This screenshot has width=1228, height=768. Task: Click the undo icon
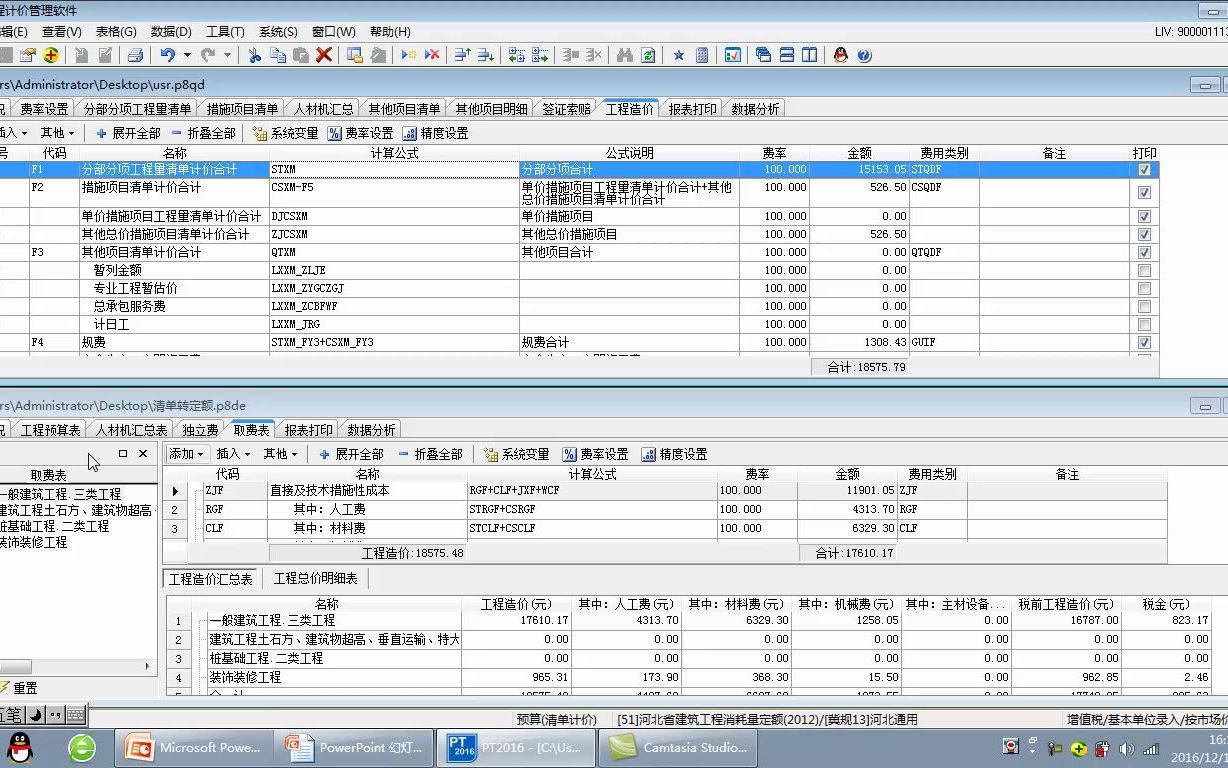168,55
